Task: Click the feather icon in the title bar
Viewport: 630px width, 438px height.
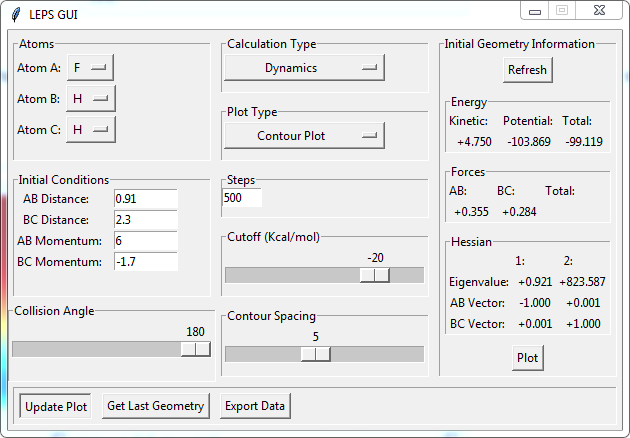Action: [x=14, y=16]
